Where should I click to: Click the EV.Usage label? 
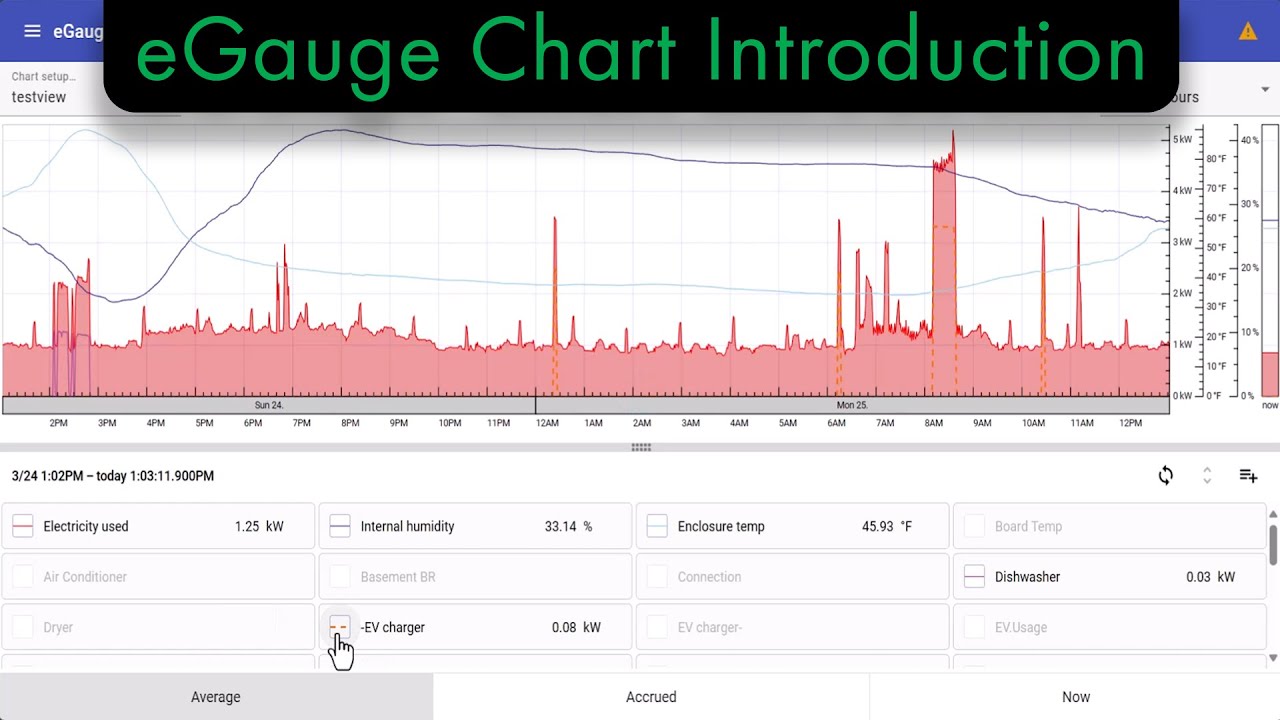click(1021, 627)
